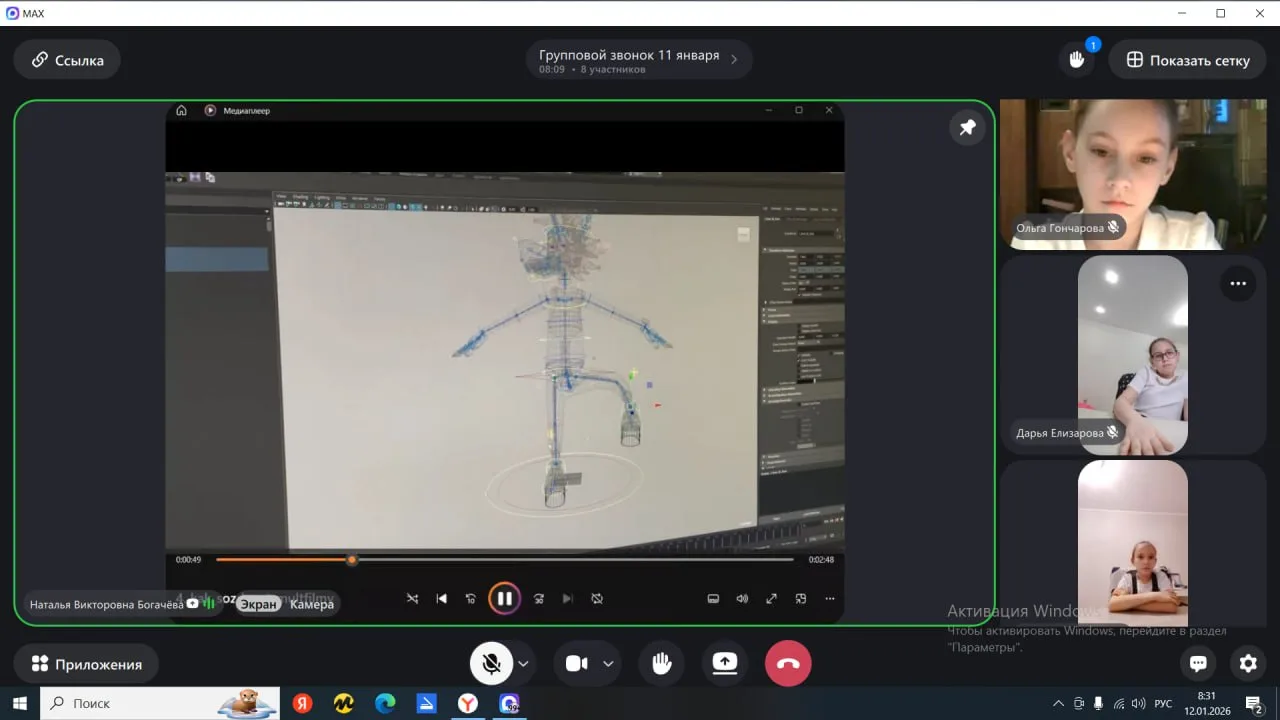Switch the view to Камера
This screenshot has width=1280, height=720.
coord(312,604)
